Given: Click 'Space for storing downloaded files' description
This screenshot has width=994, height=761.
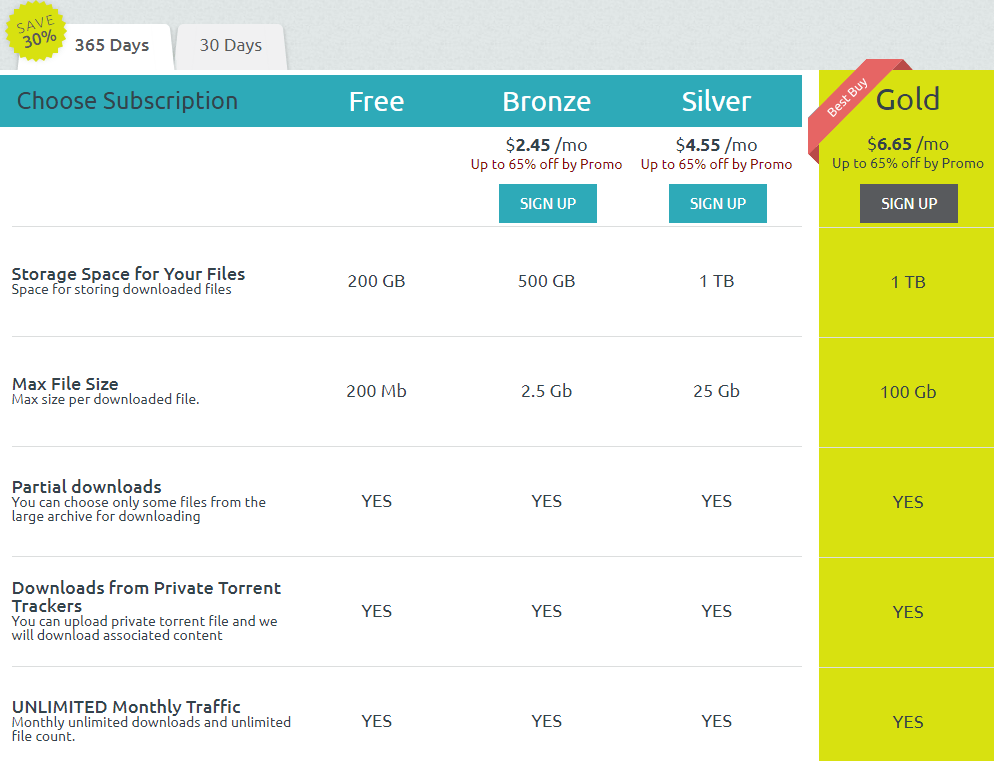Looking at the screenshot, I should click(121, 289).
